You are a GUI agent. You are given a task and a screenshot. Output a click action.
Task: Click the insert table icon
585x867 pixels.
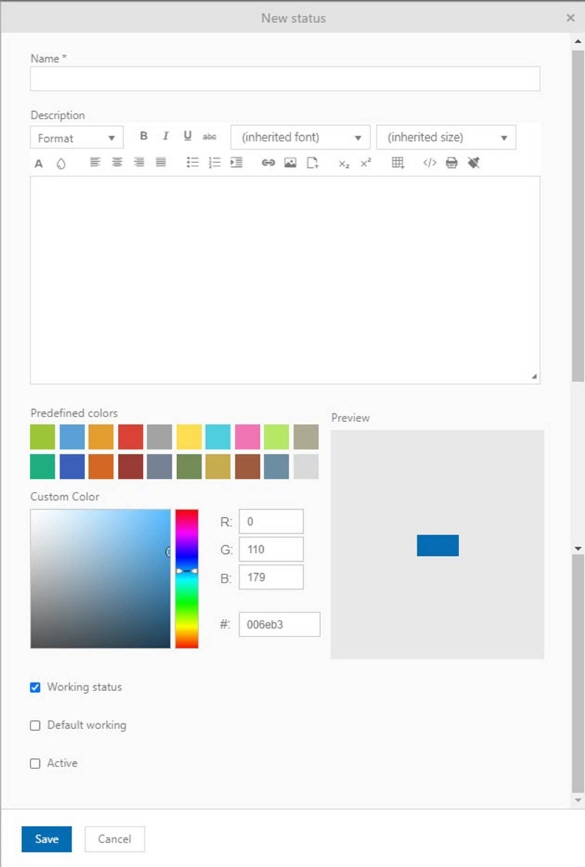(x=398, y=163)
